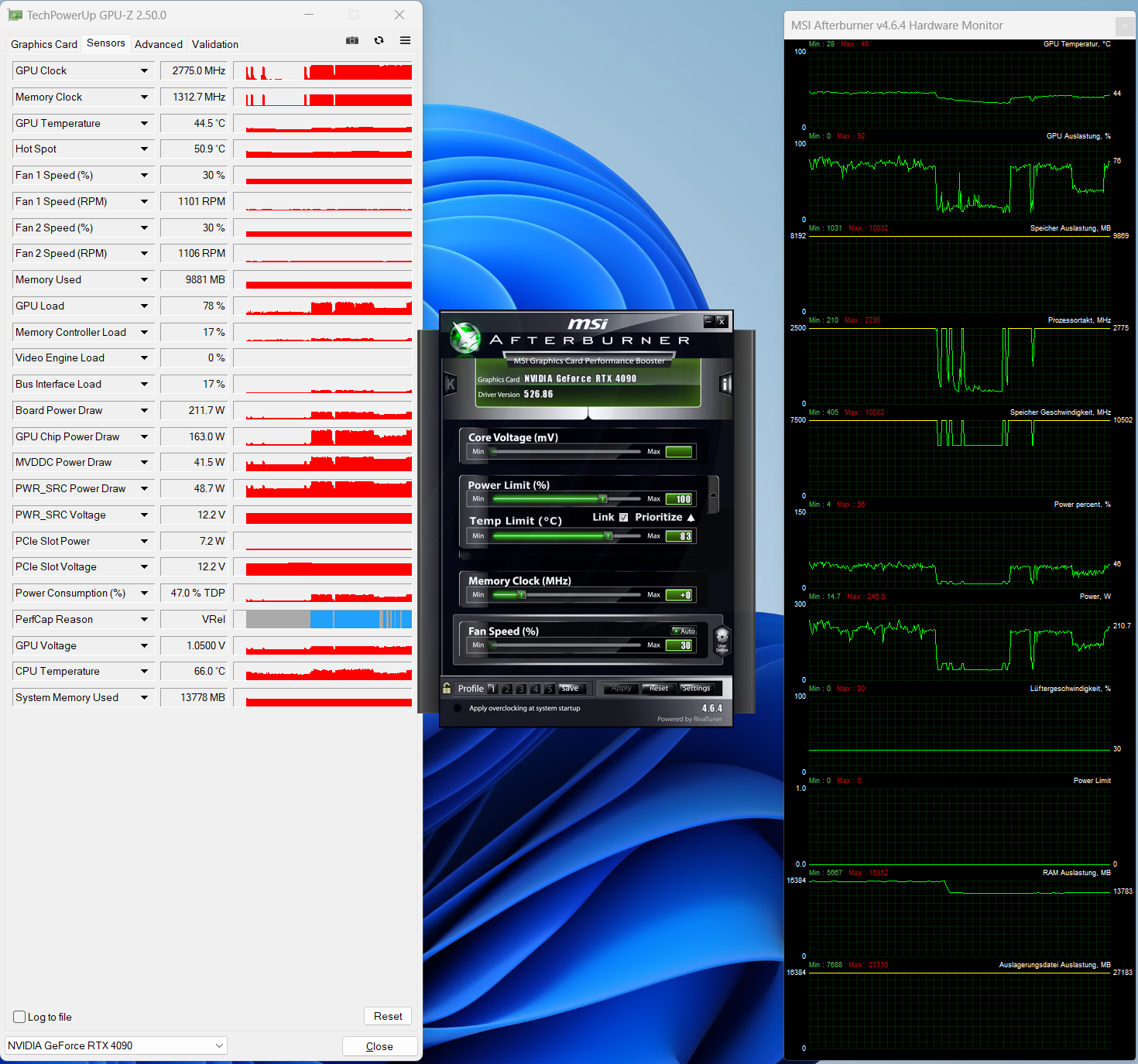The height and width of the screenshot is (1064, 1138).
Task: Open the GPU Temperature sensor dropdown
Action: coord(144,123)
